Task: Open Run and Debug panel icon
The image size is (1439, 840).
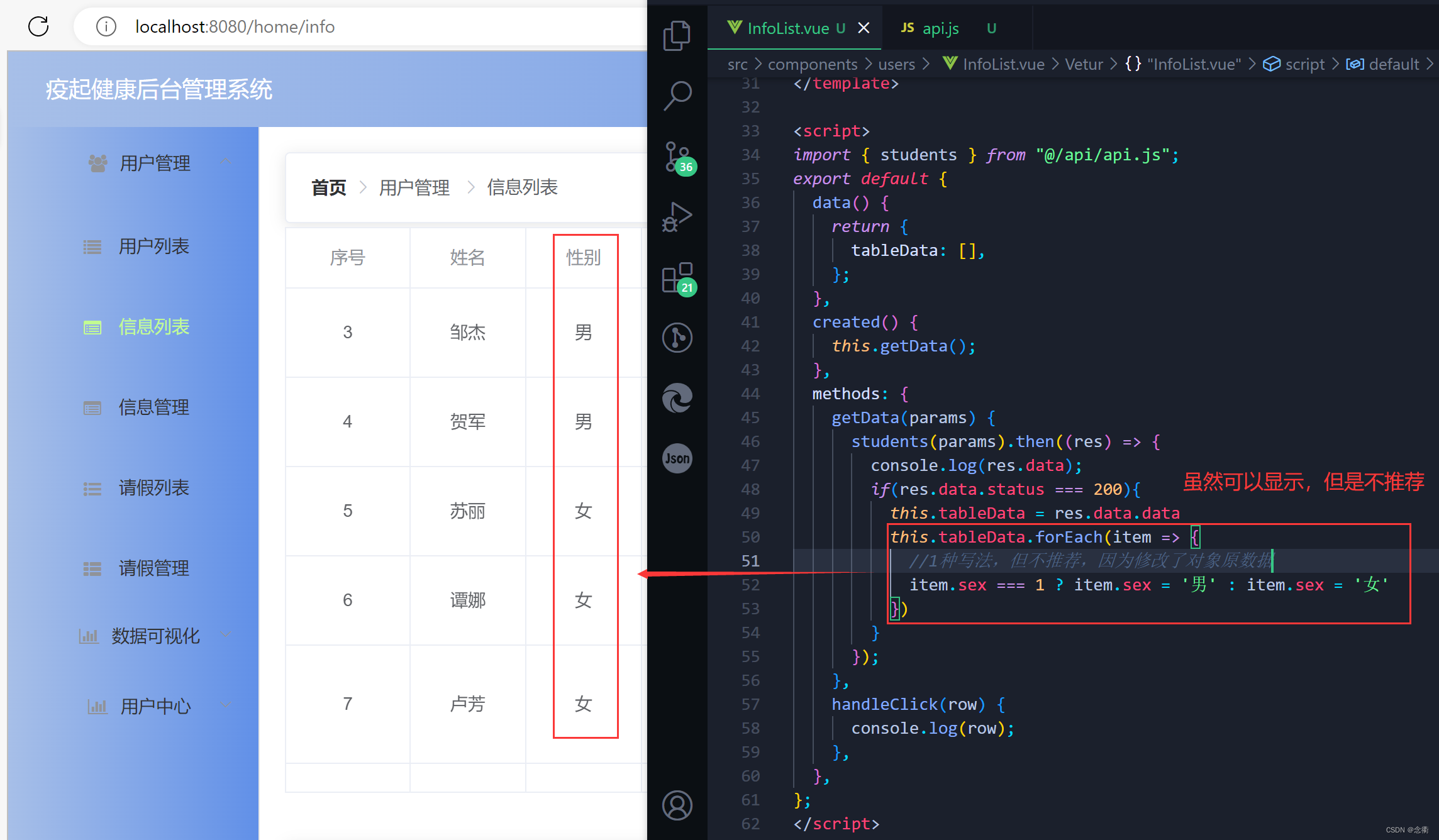Action: point(677,217)
